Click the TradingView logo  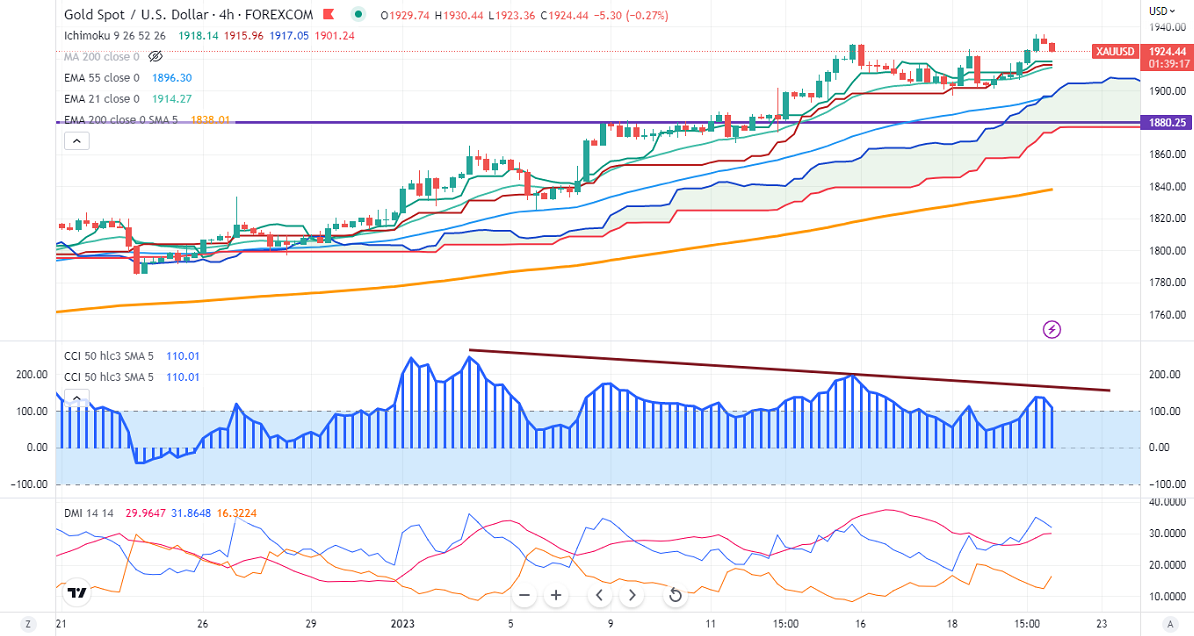(77, 593)
